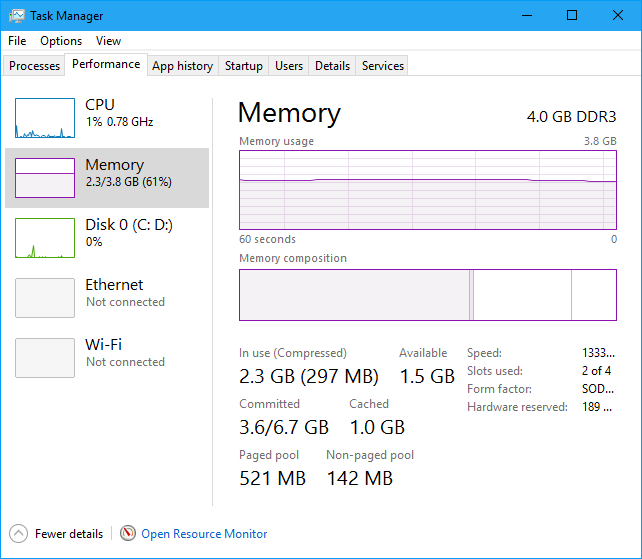
Task: Close the Task Manager window
Action: (618, 16)
